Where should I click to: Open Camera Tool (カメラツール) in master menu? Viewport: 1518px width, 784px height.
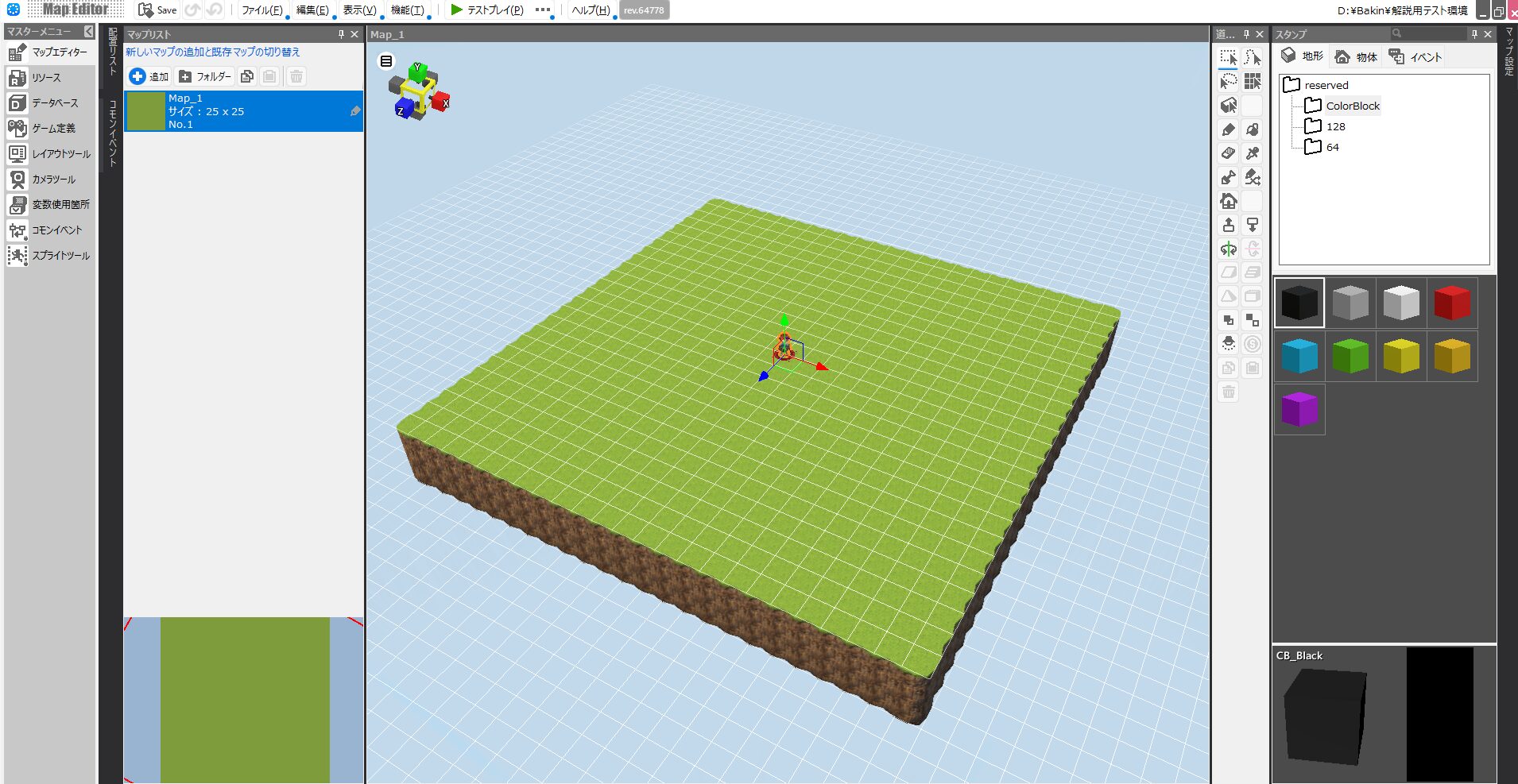[x=49, y=180]
